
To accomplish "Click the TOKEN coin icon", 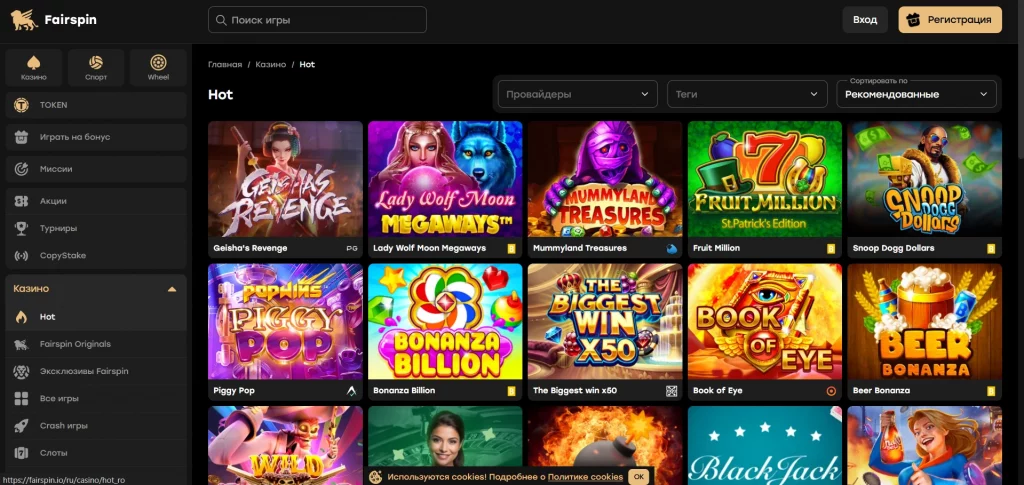I will point(22,105).
